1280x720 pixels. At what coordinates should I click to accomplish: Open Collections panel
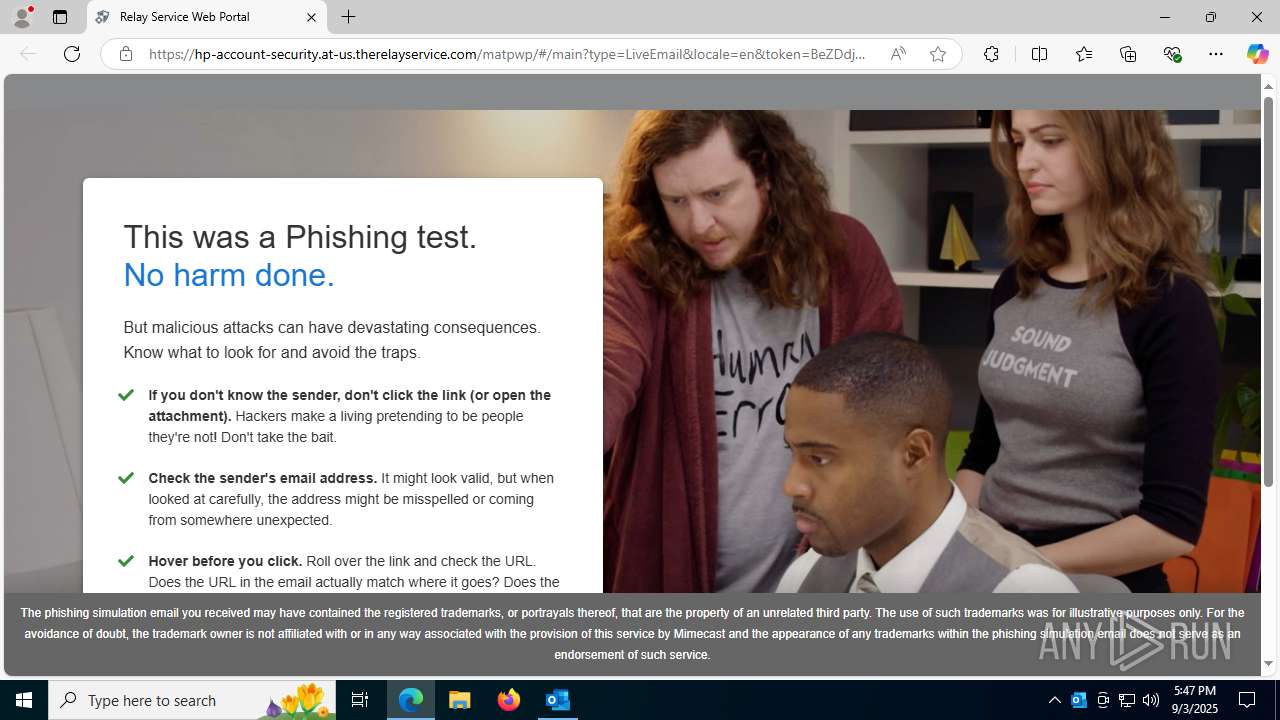pyautogui.click(x=1128, y=54)
